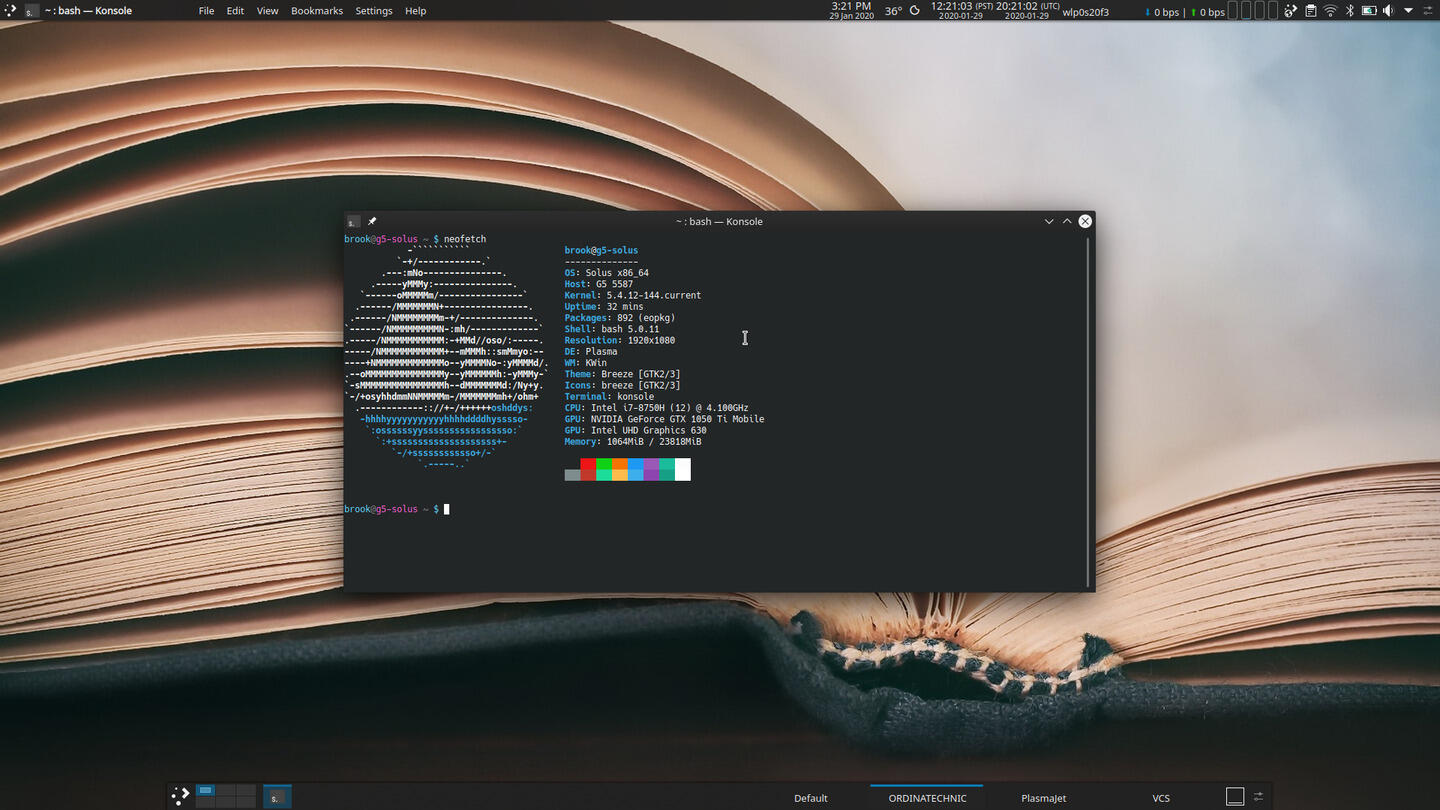Minimize the Konsole window
1440x810 pixels.
pyautogui.click(x=1049, y=221)
